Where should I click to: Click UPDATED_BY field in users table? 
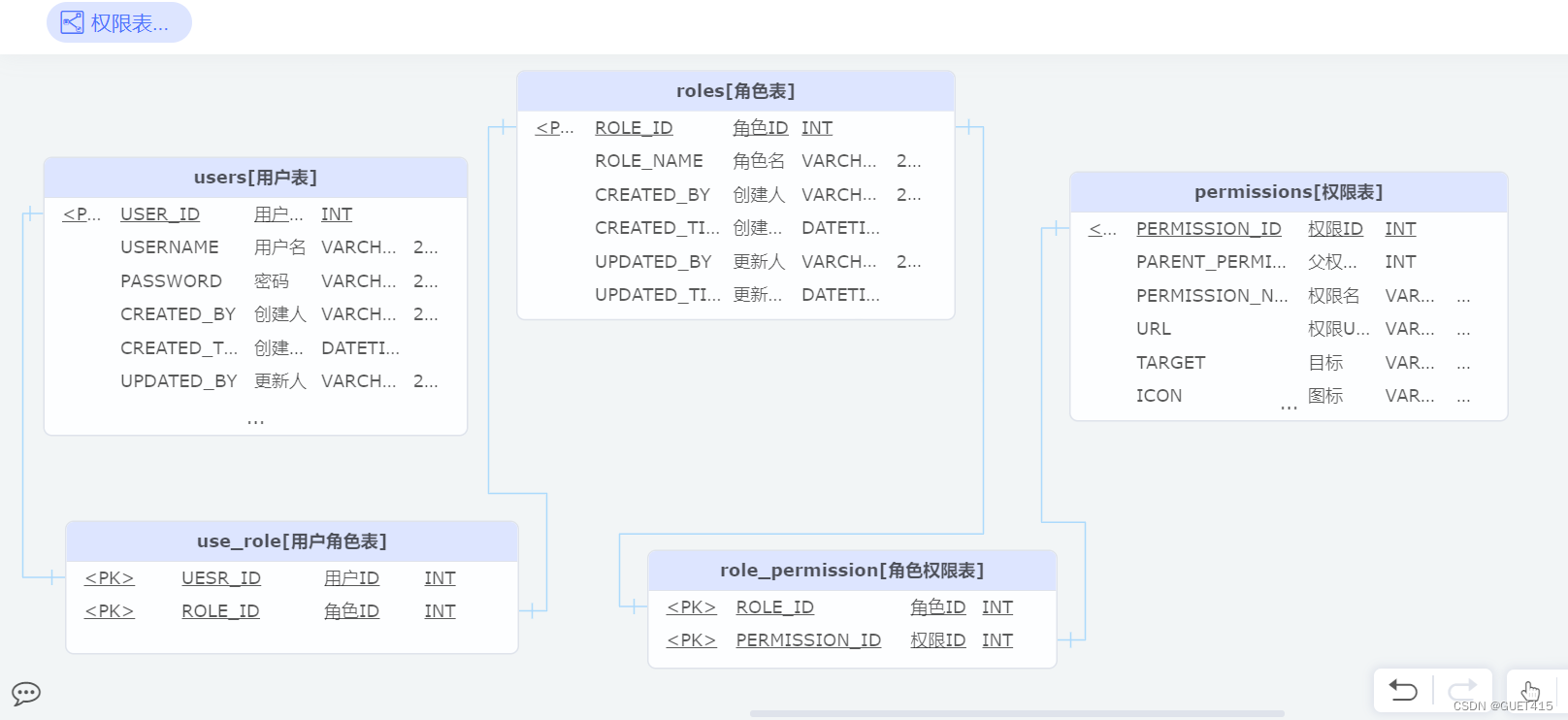click(x=179, y=381)
